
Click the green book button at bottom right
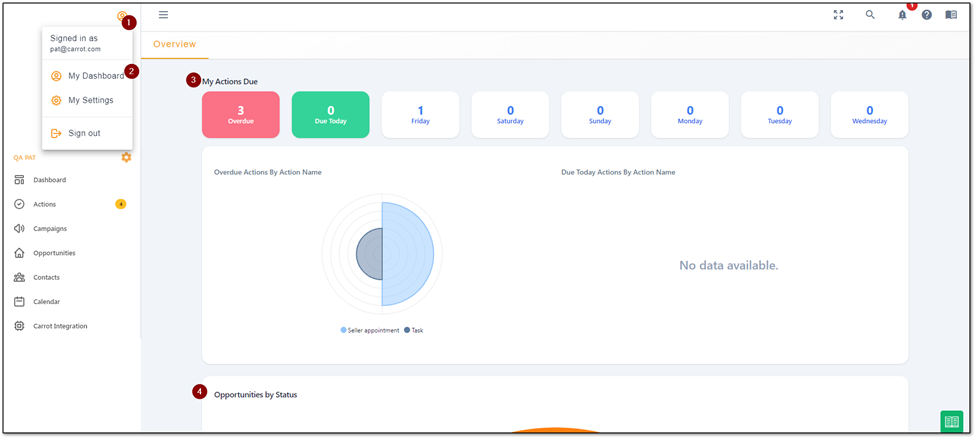click(x=951, y=421)
